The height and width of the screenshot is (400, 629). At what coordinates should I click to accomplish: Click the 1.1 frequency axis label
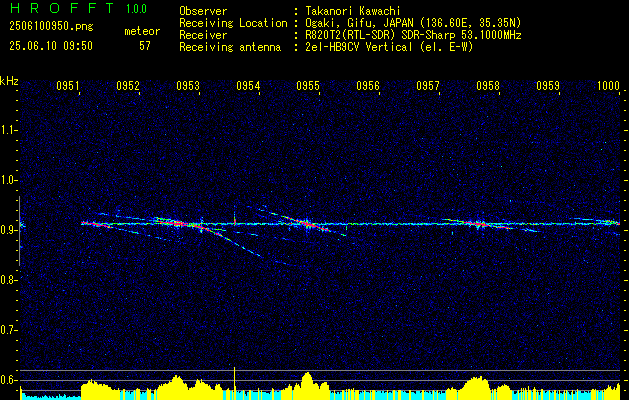pos(8,130)
